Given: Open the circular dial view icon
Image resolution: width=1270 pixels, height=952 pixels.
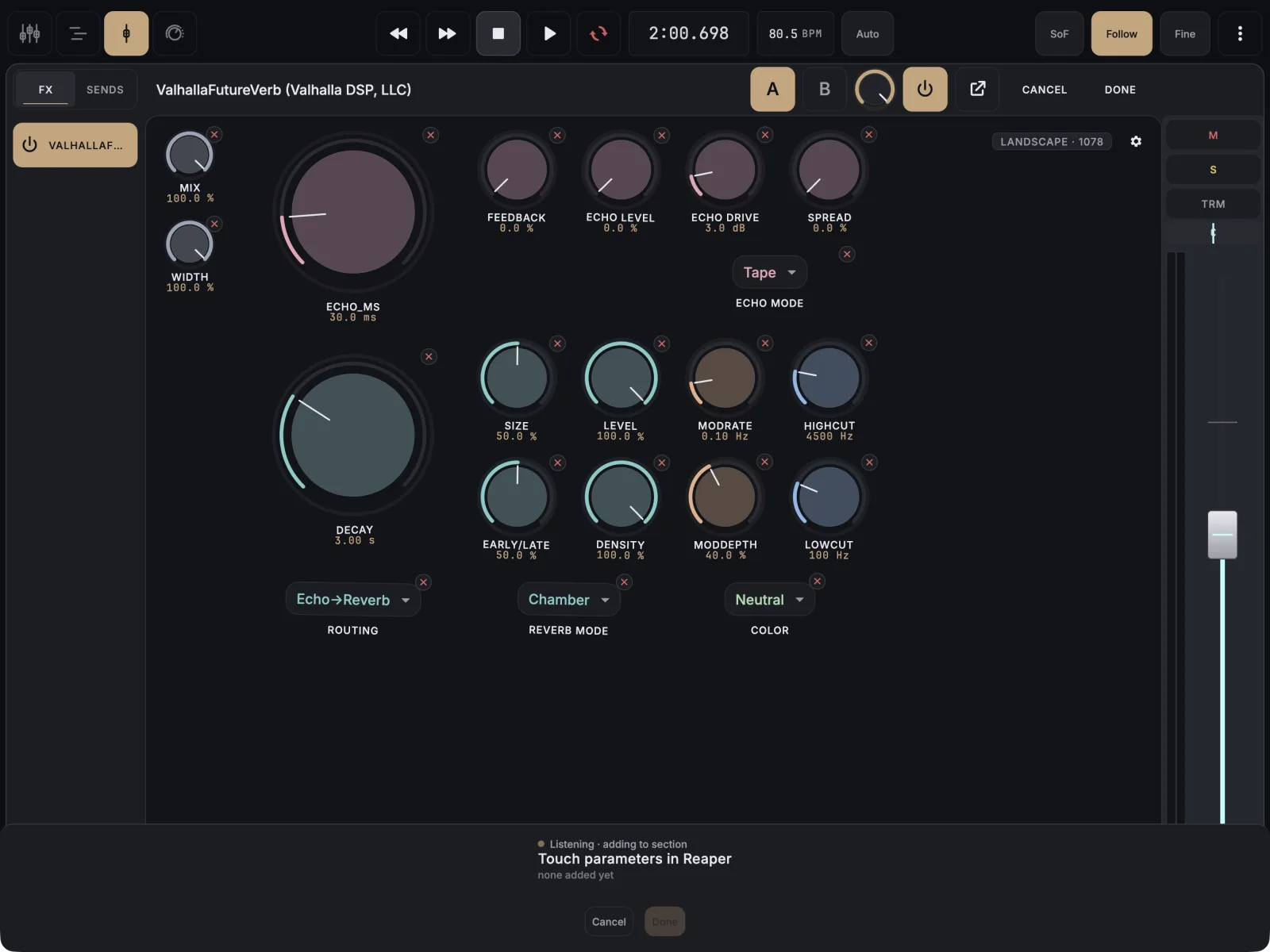Looking at the screenshot, I should click(175, 33).
